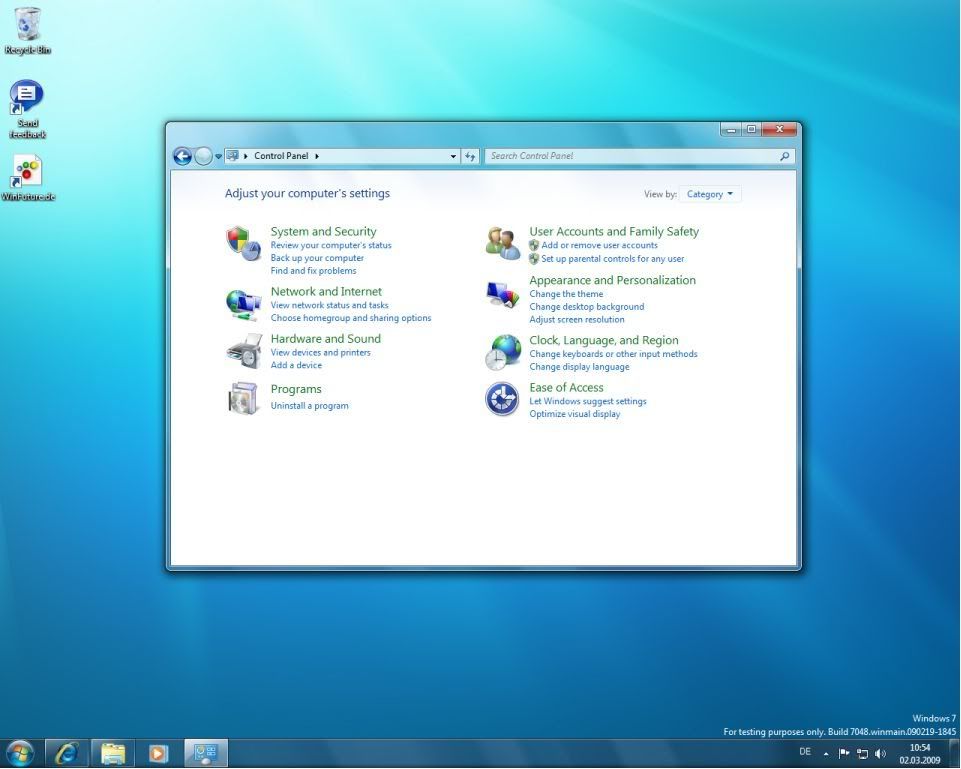The image size is (961, 769).
Task: Expand the View by Category dropdown
Action: pos(710,194)
